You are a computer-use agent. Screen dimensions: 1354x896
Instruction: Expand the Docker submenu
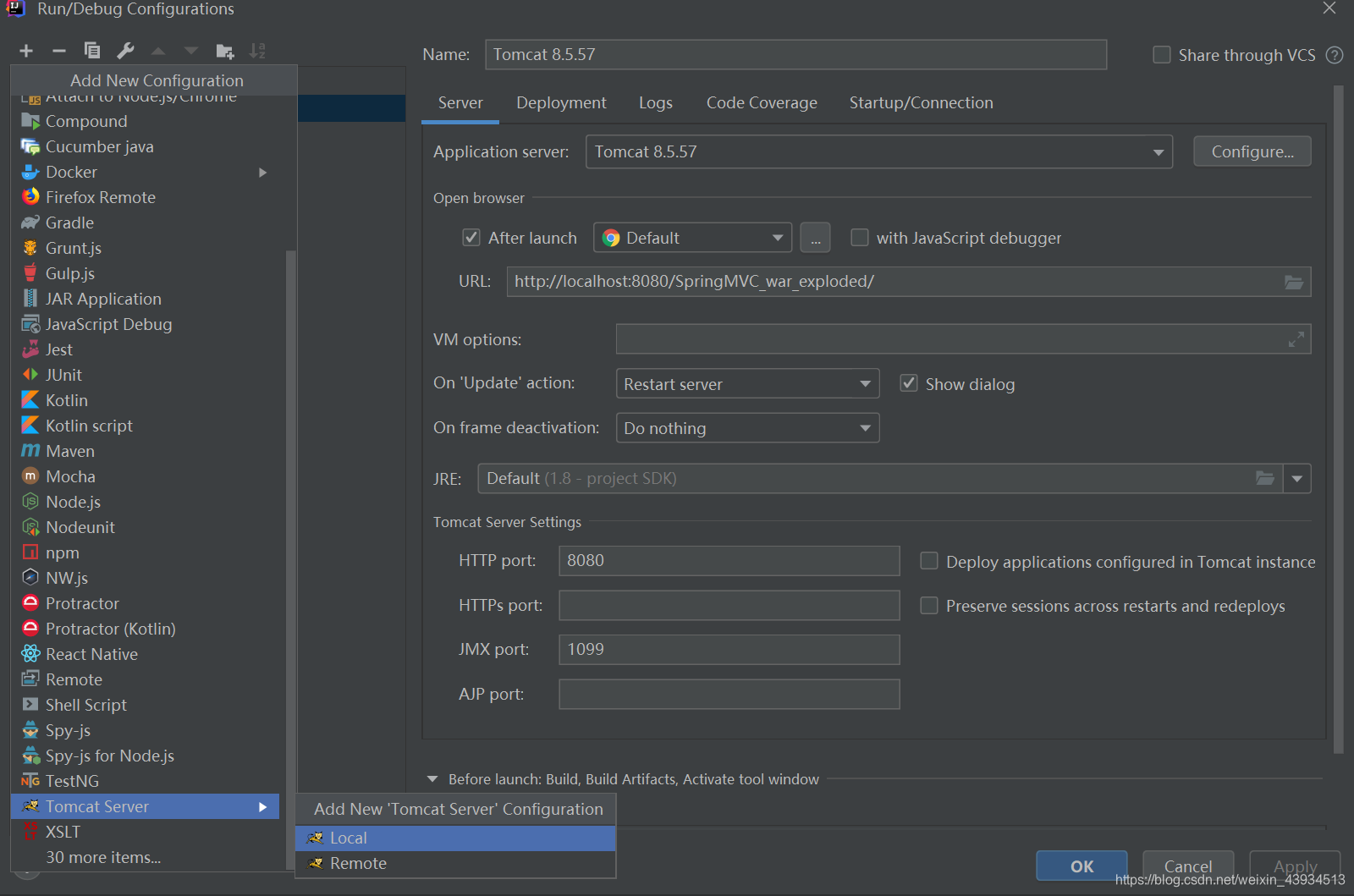263,173
